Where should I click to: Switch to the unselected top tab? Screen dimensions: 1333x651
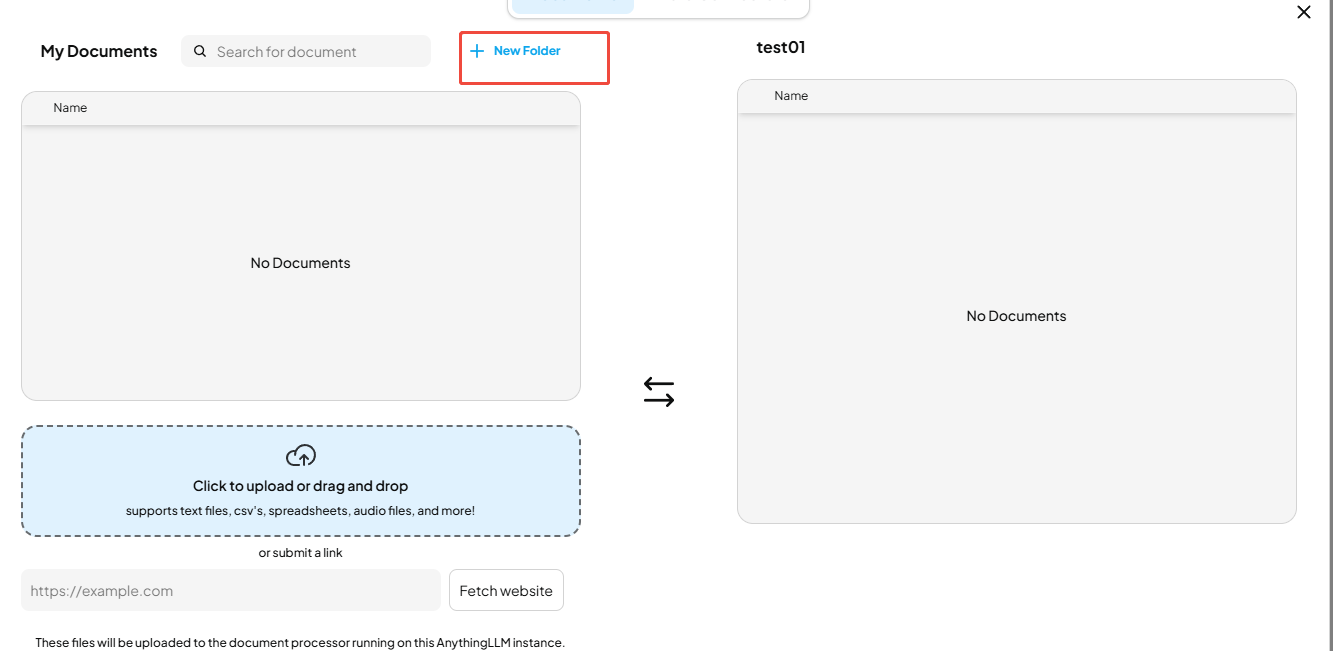click(720, 5)
